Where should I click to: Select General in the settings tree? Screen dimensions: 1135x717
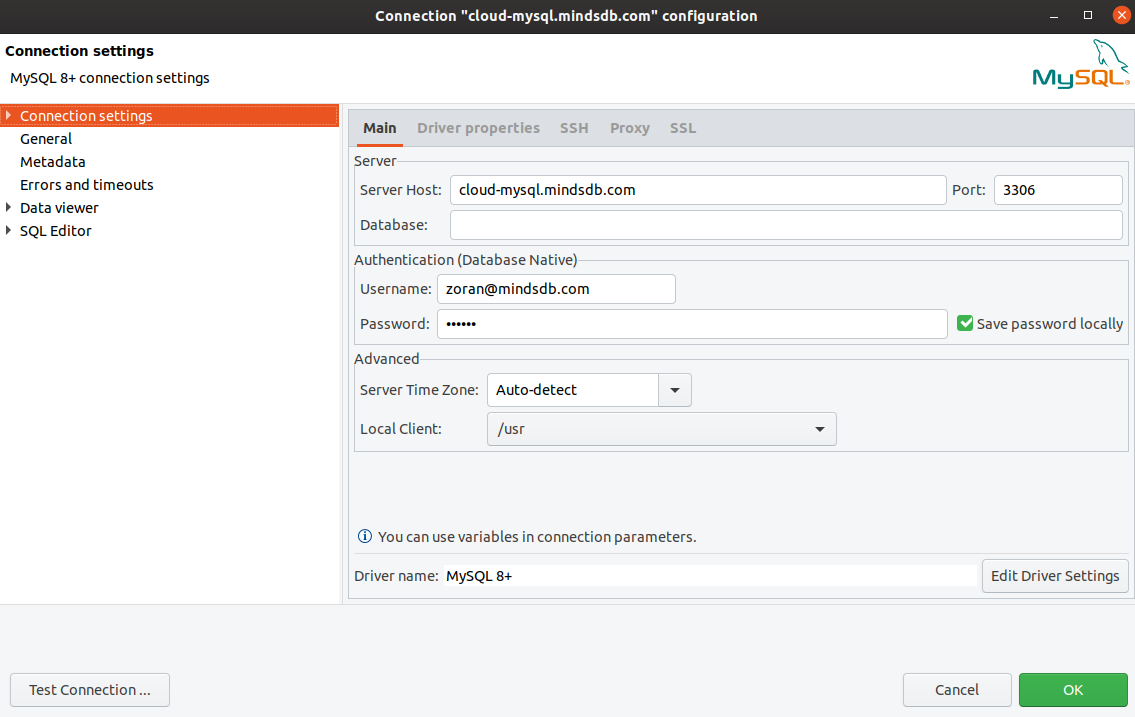point(46,138)
